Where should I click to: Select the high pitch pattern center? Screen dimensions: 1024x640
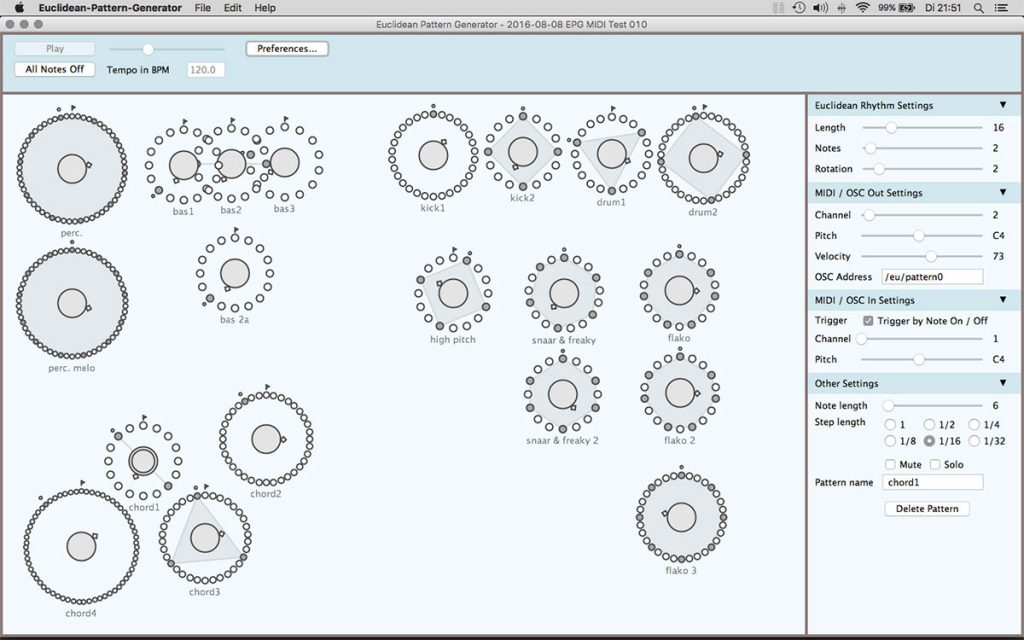[453, 293]
